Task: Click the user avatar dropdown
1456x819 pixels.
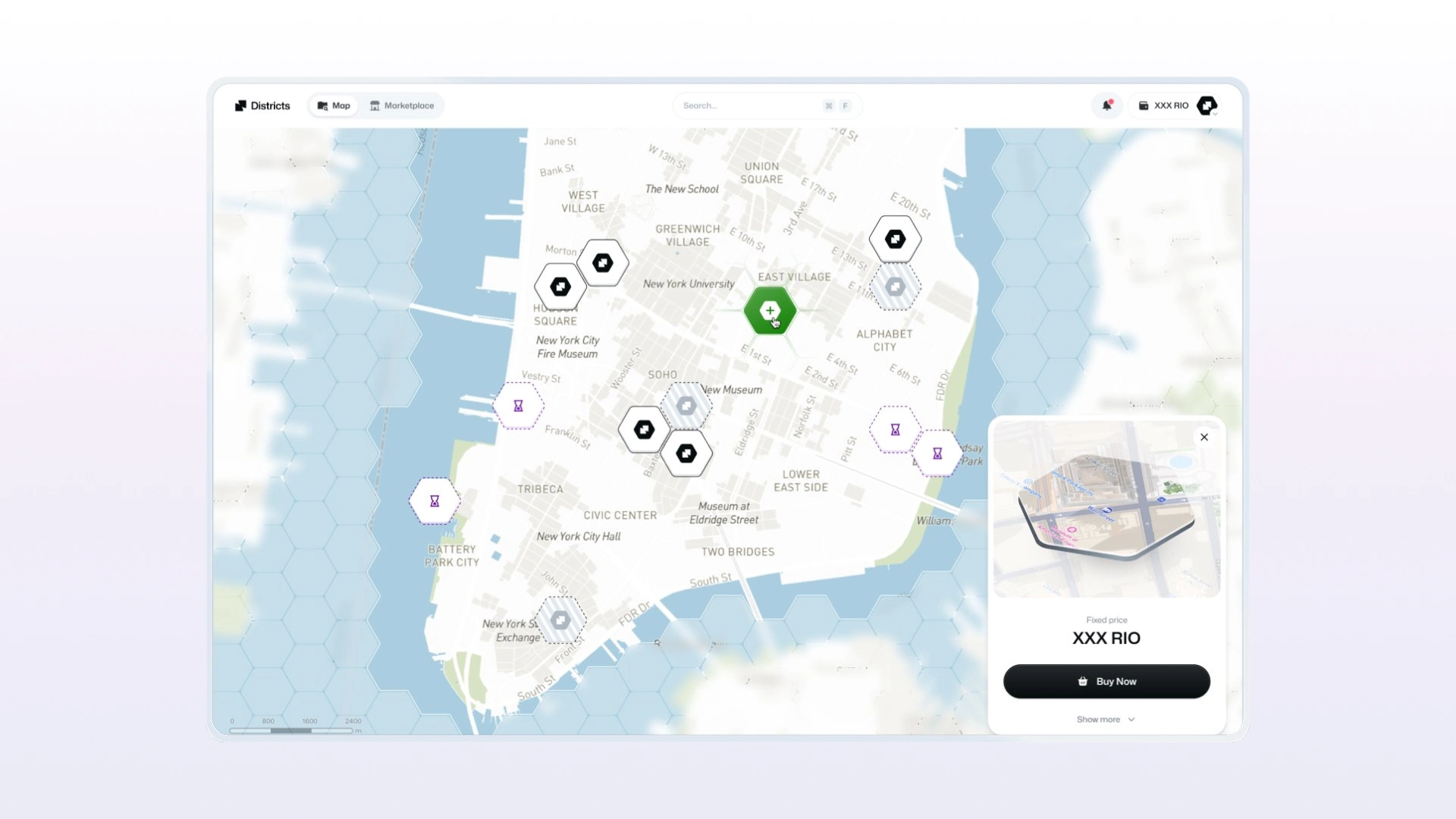Action: click(1207, 106)
